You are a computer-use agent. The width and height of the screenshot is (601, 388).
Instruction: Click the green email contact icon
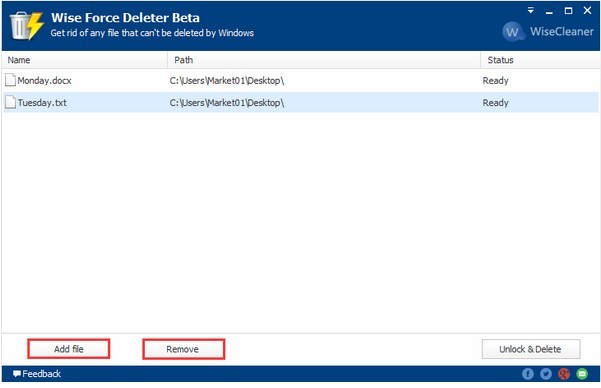click(582, 373)
